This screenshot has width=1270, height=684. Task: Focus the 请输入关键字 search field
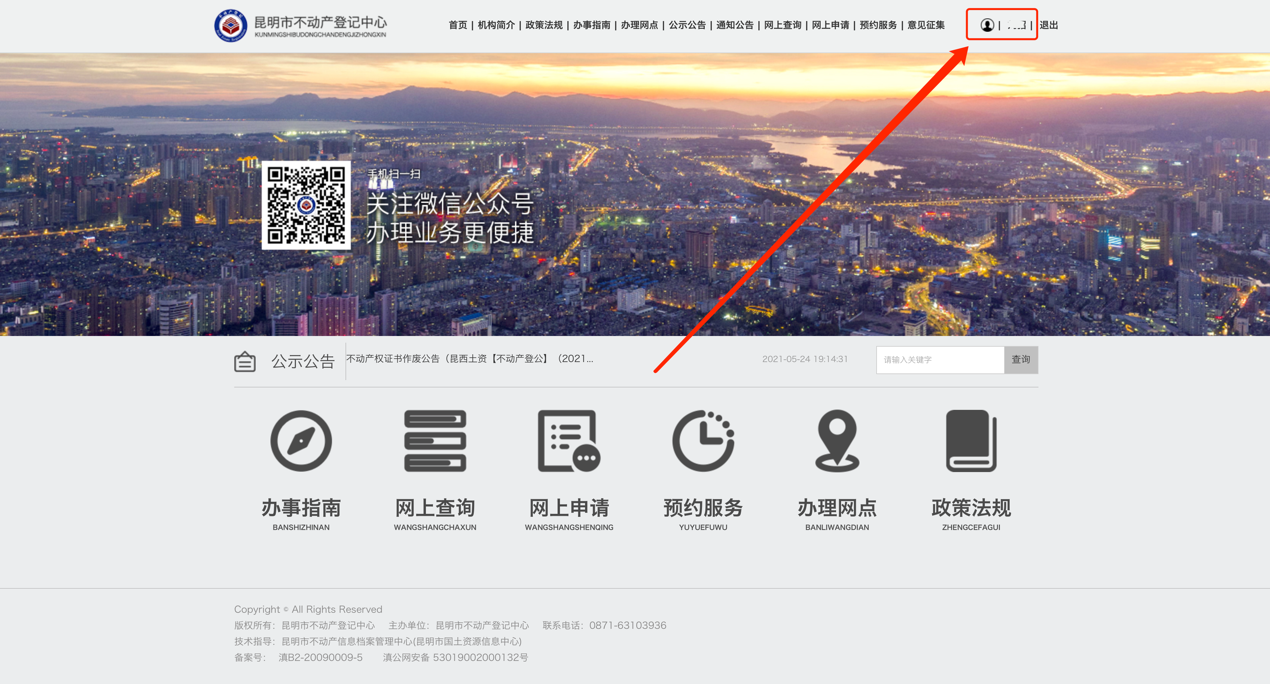(940, 360)
